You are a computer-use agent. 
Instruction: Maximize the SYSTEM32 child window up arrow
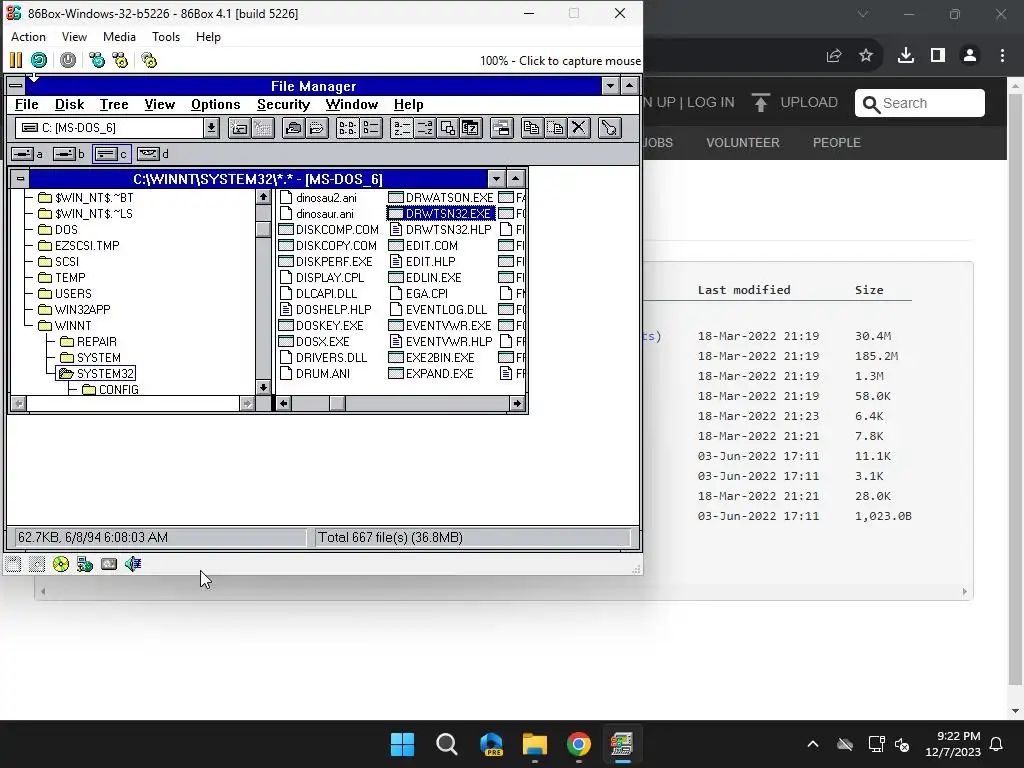(x=516, y=178)
